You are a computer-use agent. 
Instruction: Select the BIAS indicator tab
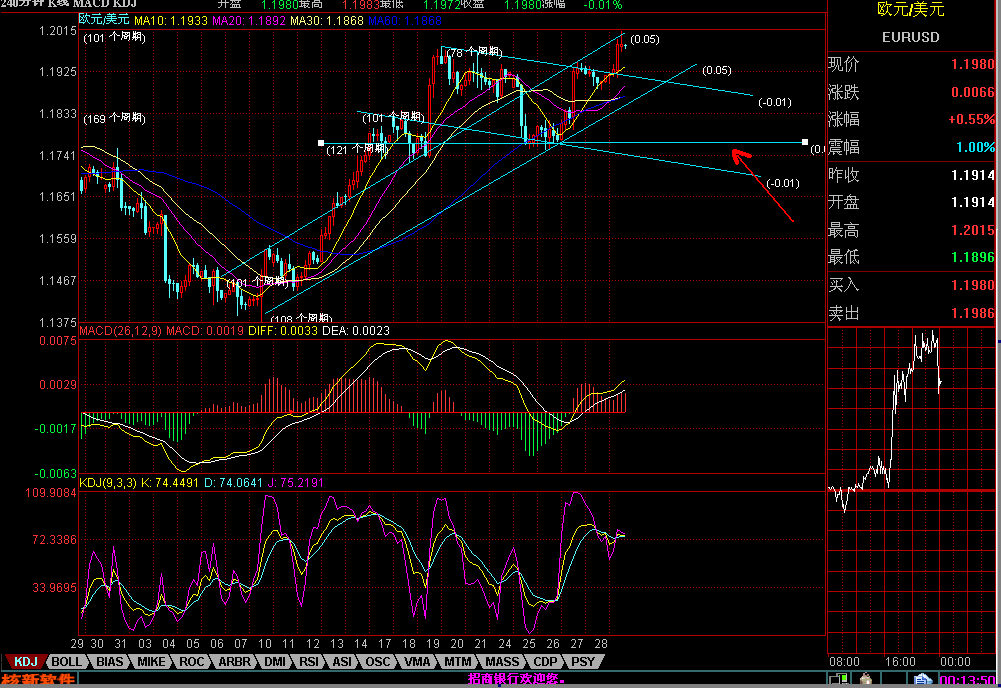(109, 662)
